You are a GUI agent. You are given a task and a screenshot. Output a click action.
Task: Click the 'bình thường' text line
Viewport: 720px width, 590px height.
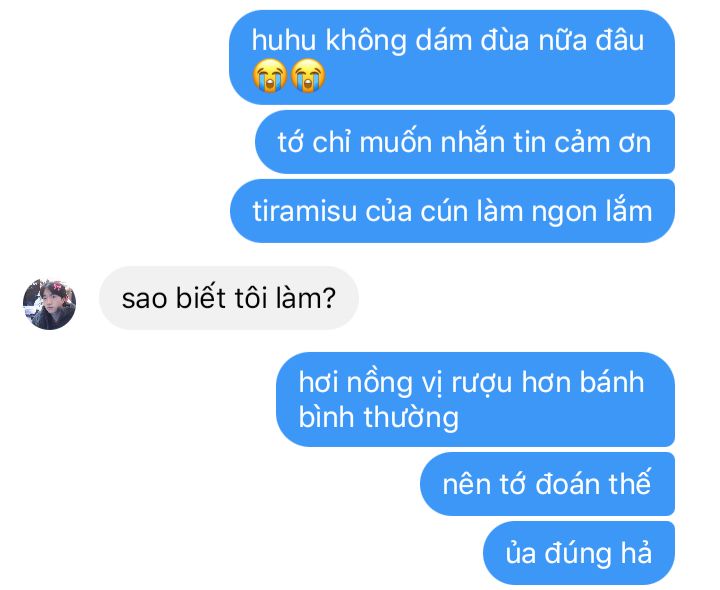(378, 418)
